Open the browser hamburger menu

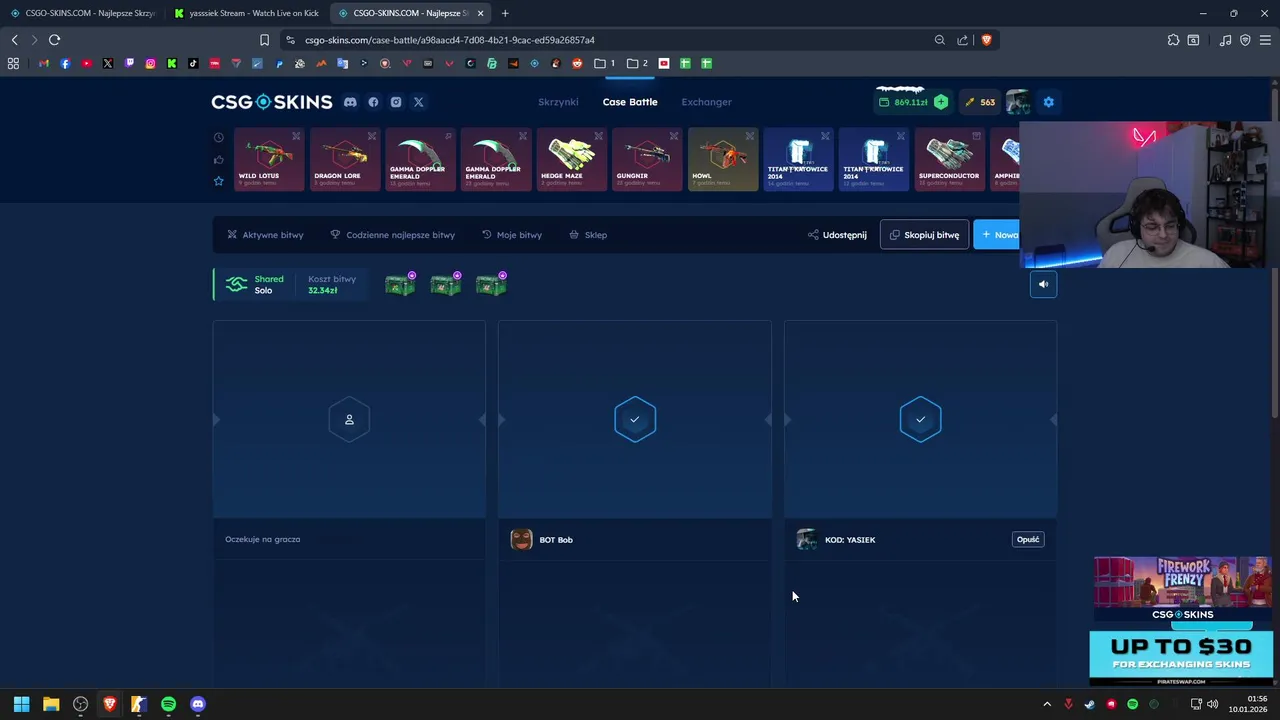tap(1265, 40)
